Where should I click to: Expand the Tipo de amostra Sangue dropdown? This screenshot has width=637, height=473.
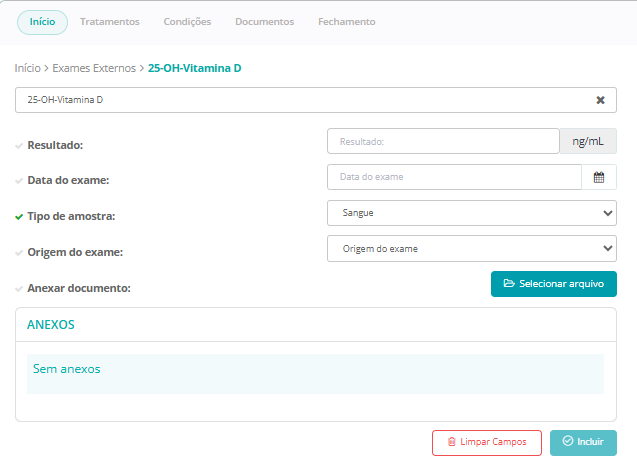[x=471, y=212]
